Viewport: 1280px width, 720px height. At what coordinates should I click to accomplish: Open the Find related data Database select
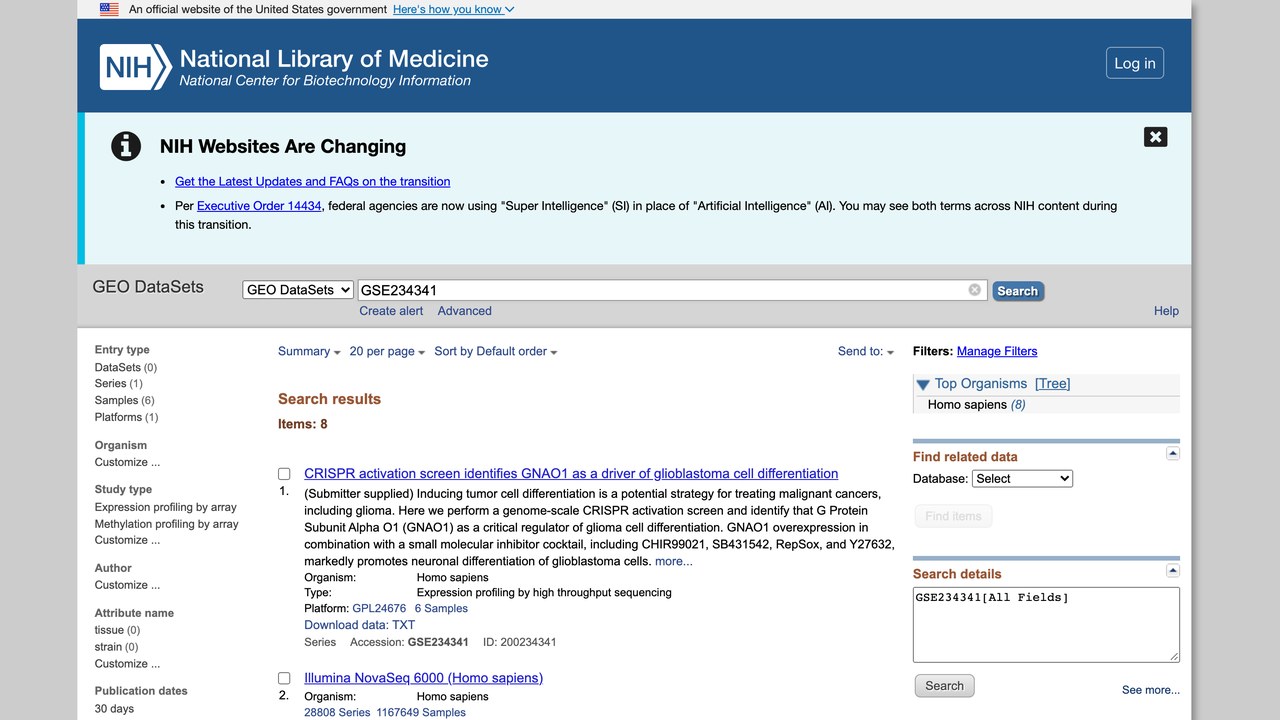(1022, 479)
